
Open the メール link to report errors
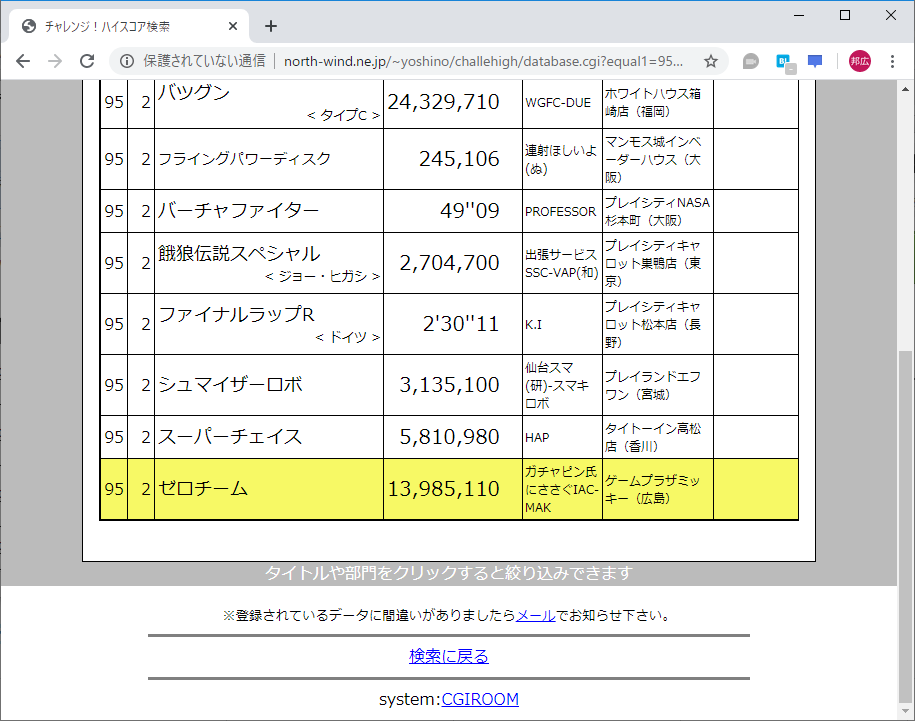click(533, 615)
